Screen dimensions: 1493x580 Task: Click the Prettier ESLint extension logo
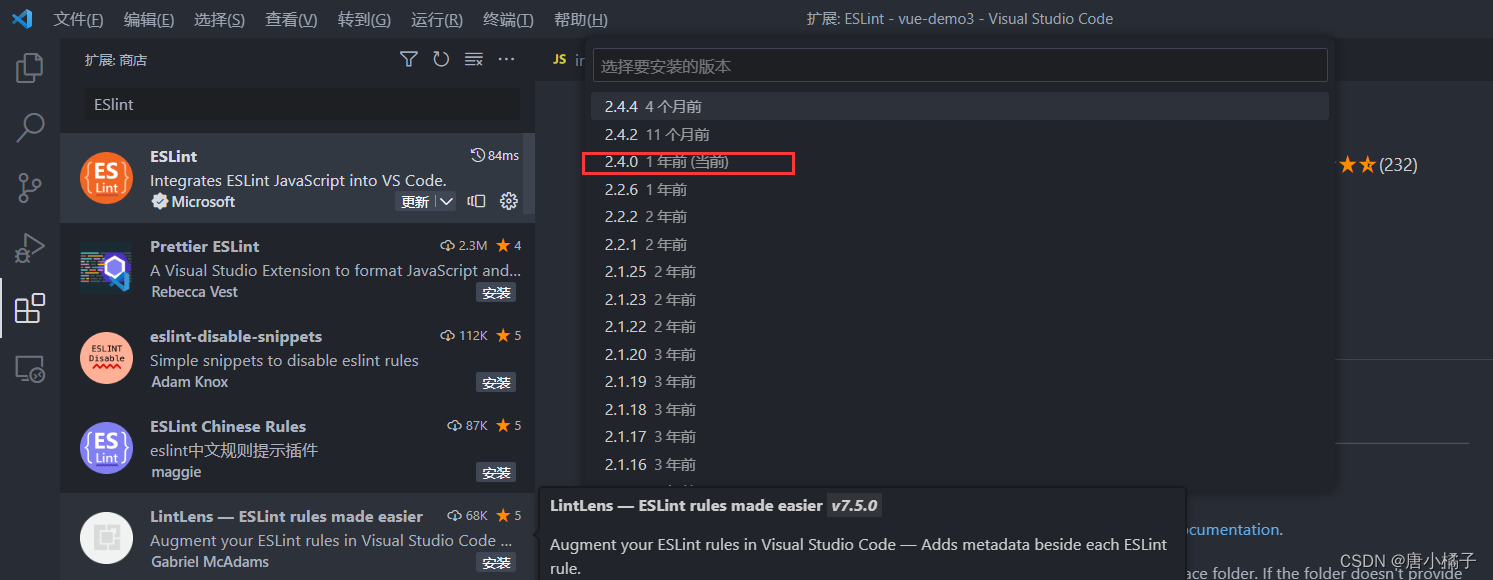106,268
